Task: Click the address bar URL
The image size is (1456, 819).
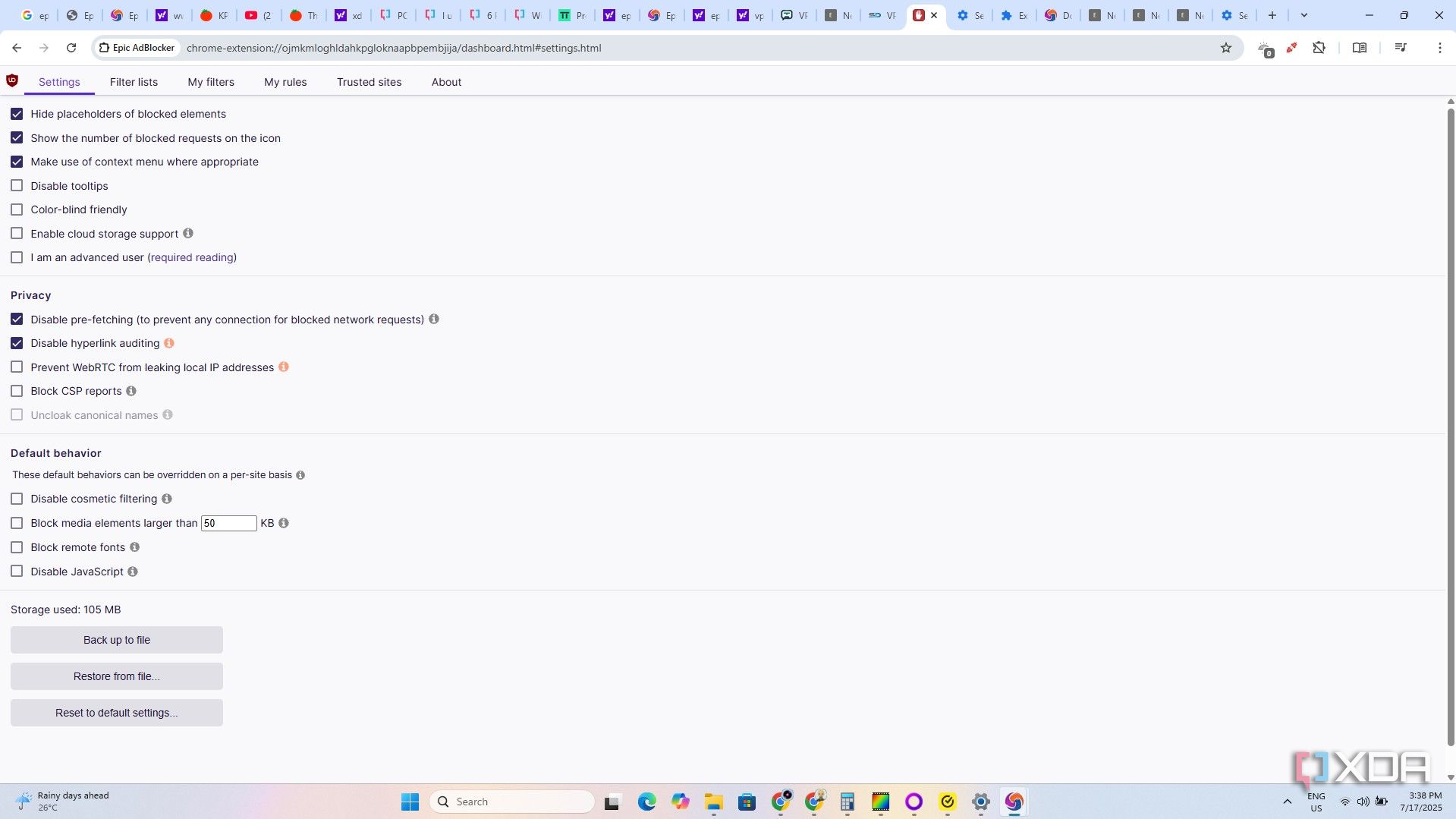Action: click(x=394, y=48)
